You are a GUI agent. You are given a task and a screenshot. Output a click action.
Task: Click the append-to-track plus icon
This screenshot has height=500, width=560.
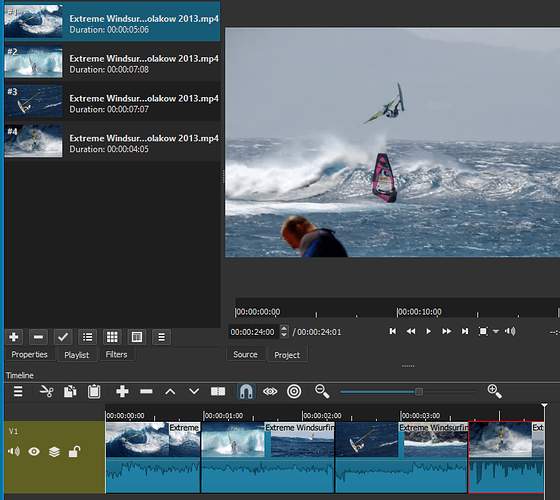coord(122,391)
